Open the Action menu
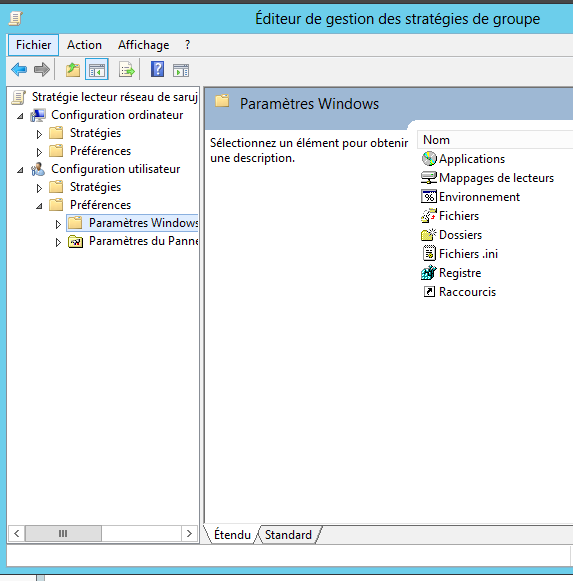The width and height of the screenshot is (573, 581). (x=84, y=45)
